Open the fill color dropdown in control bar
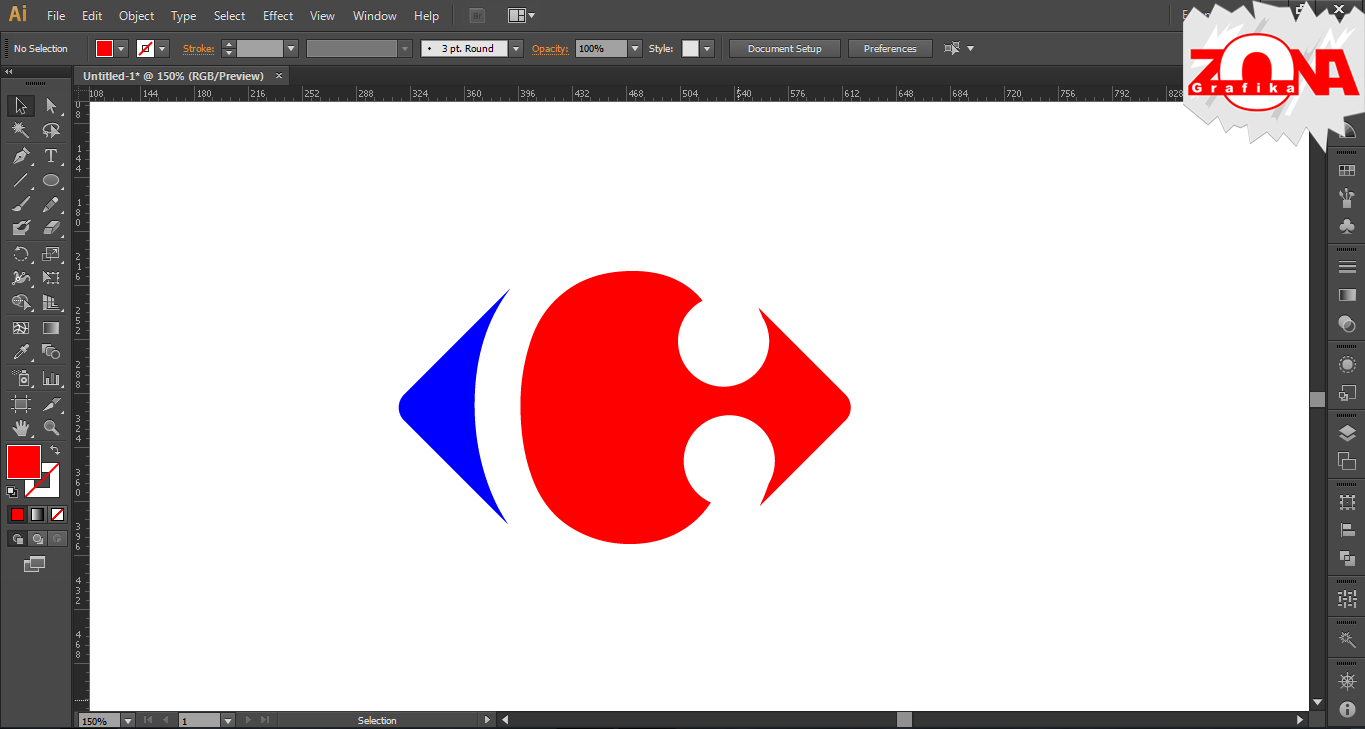This screenshot has width=1365, height=729. pyautogui.click(x=122, y=48)
